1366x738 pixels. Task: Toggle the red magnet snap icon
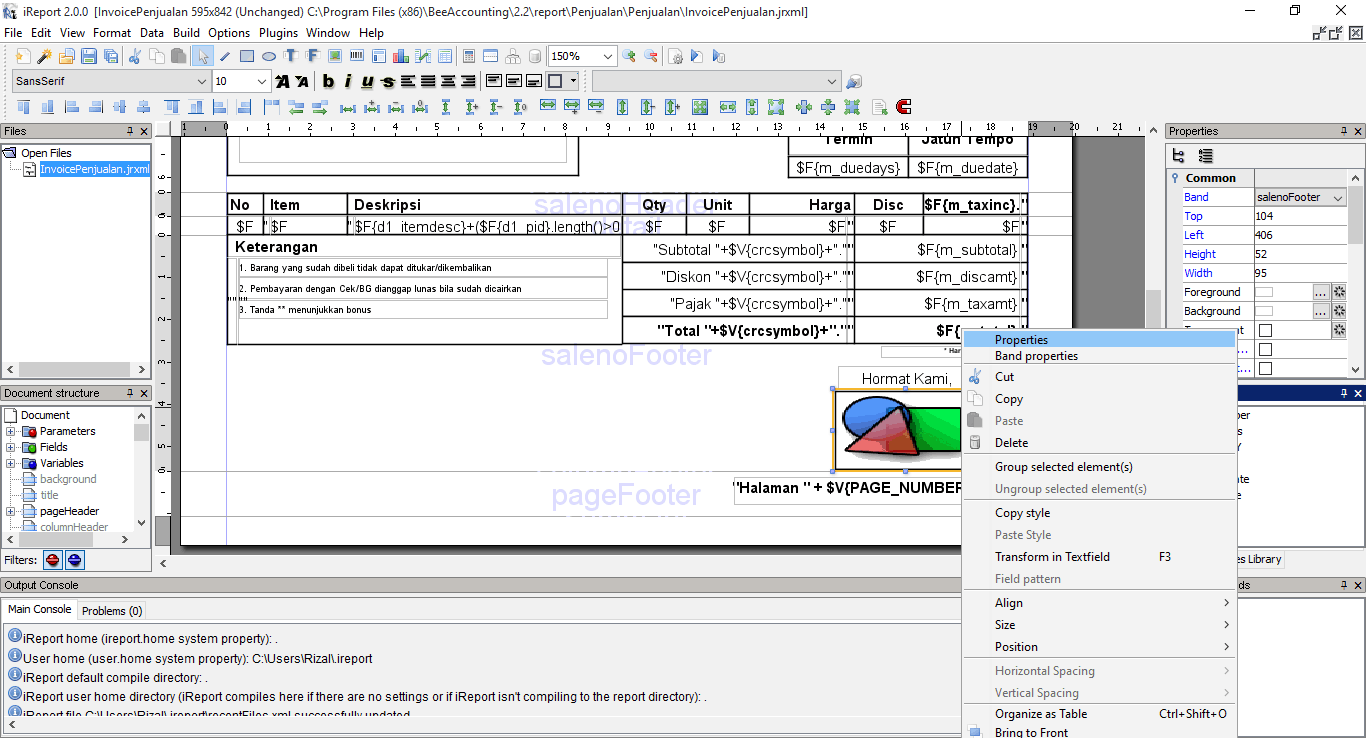tap(904, 106)
